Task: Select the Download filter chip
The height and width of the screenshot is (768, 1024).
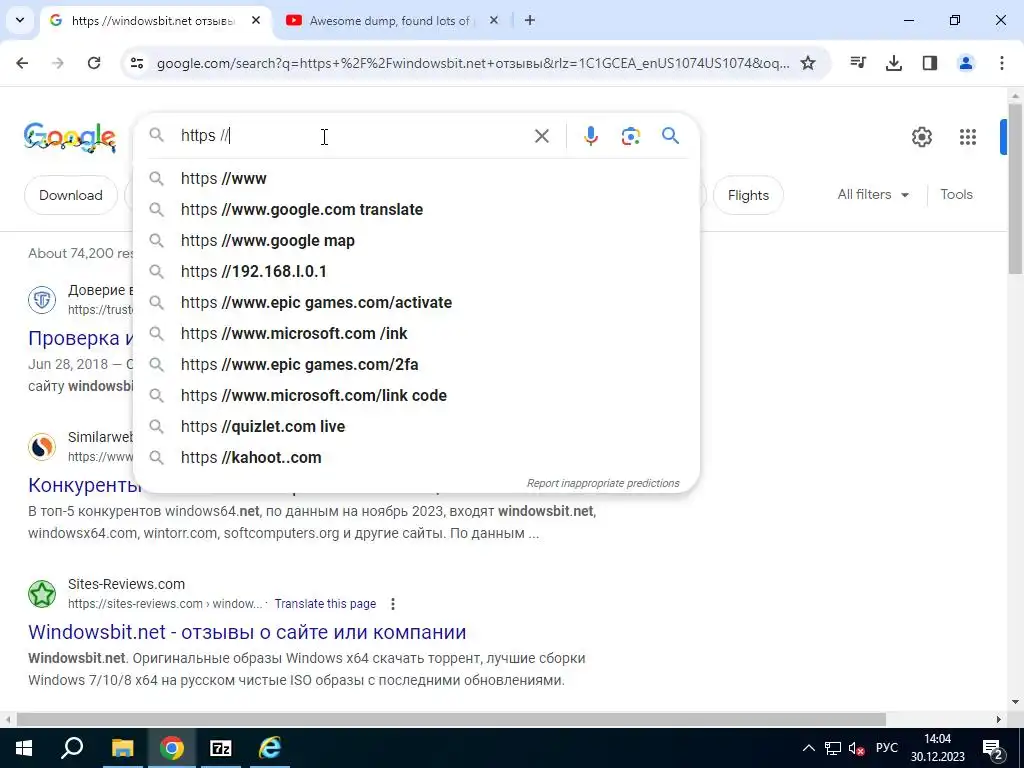Action: pos(71,195)
